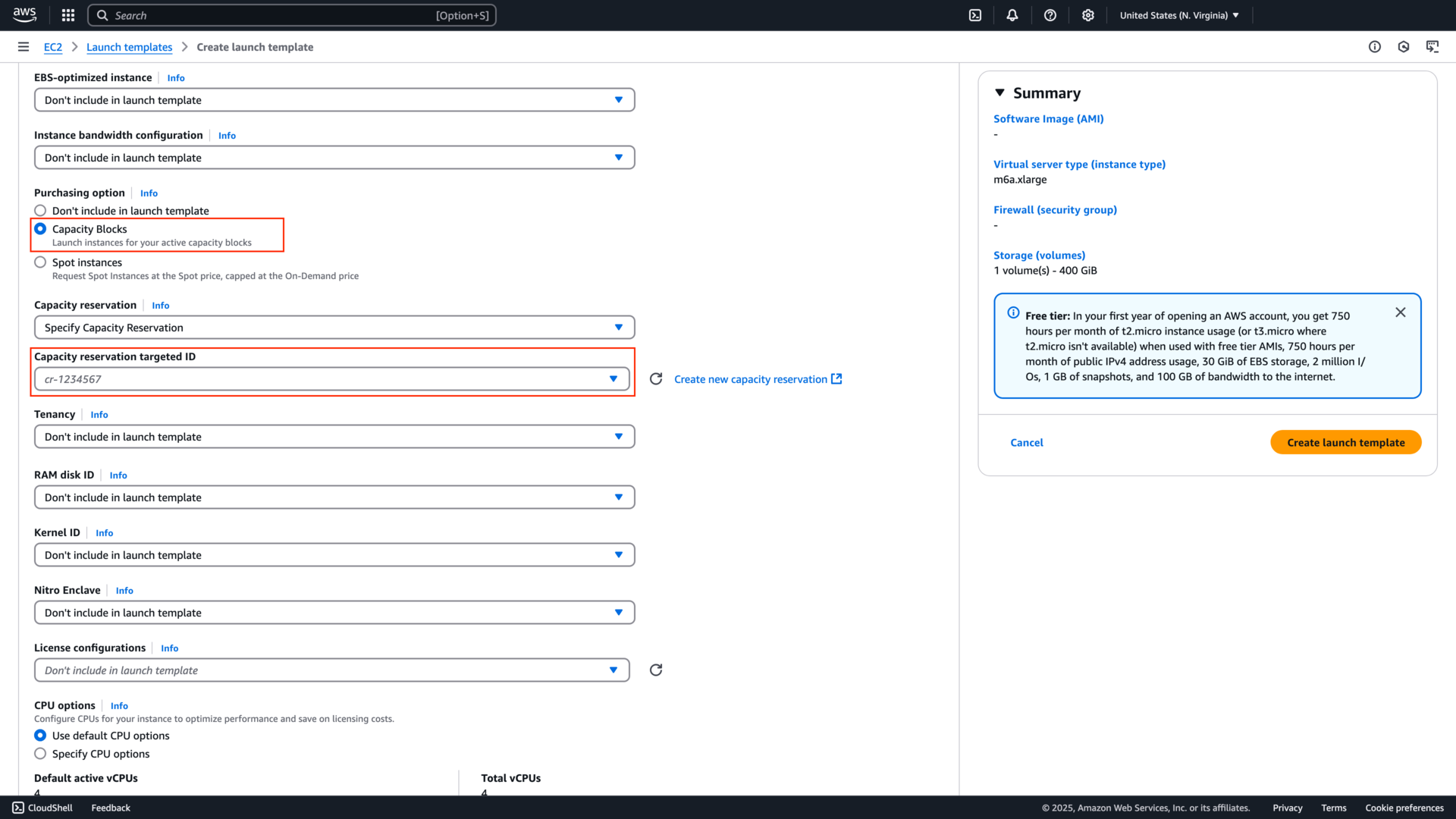Screen dimensions: 1456x819
Task: Open the info panel icon in breadcrumb bar
Action: (x=1375, y=47)
